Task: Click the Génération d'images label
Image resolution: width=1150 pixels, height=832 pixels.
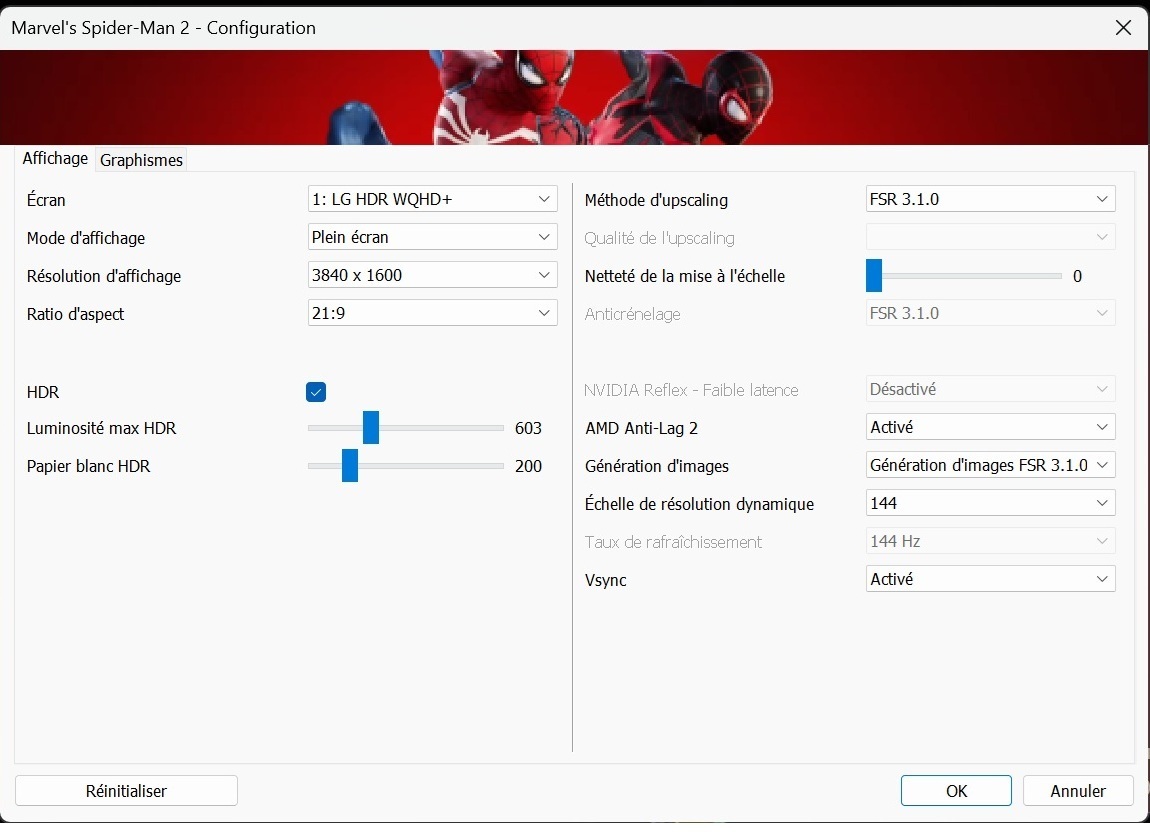Action: click(x=657, y=467)
